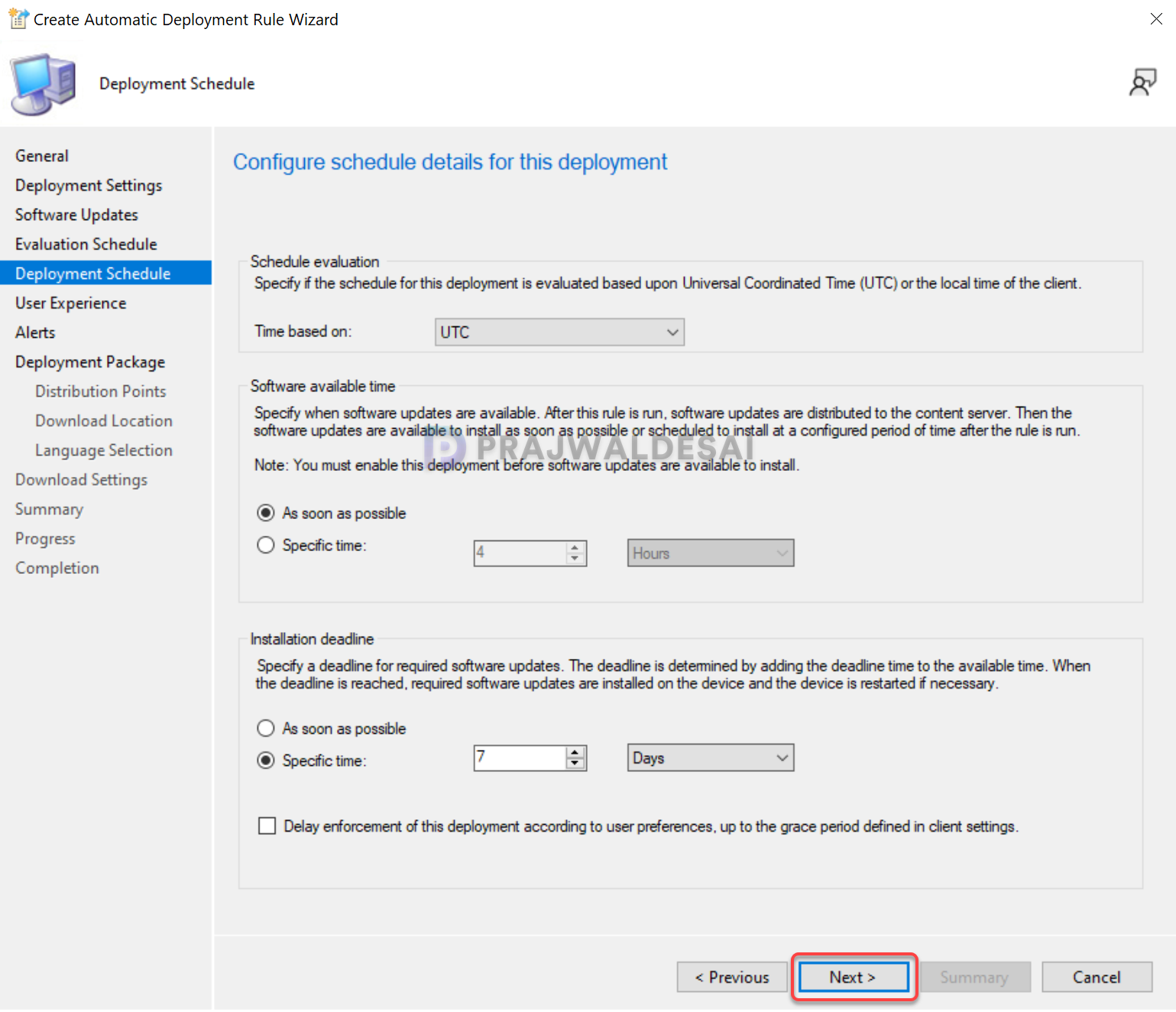Click the available time number field showing 4
The width and height of the screenshot is (1176, 1012).
pos(520,553)
